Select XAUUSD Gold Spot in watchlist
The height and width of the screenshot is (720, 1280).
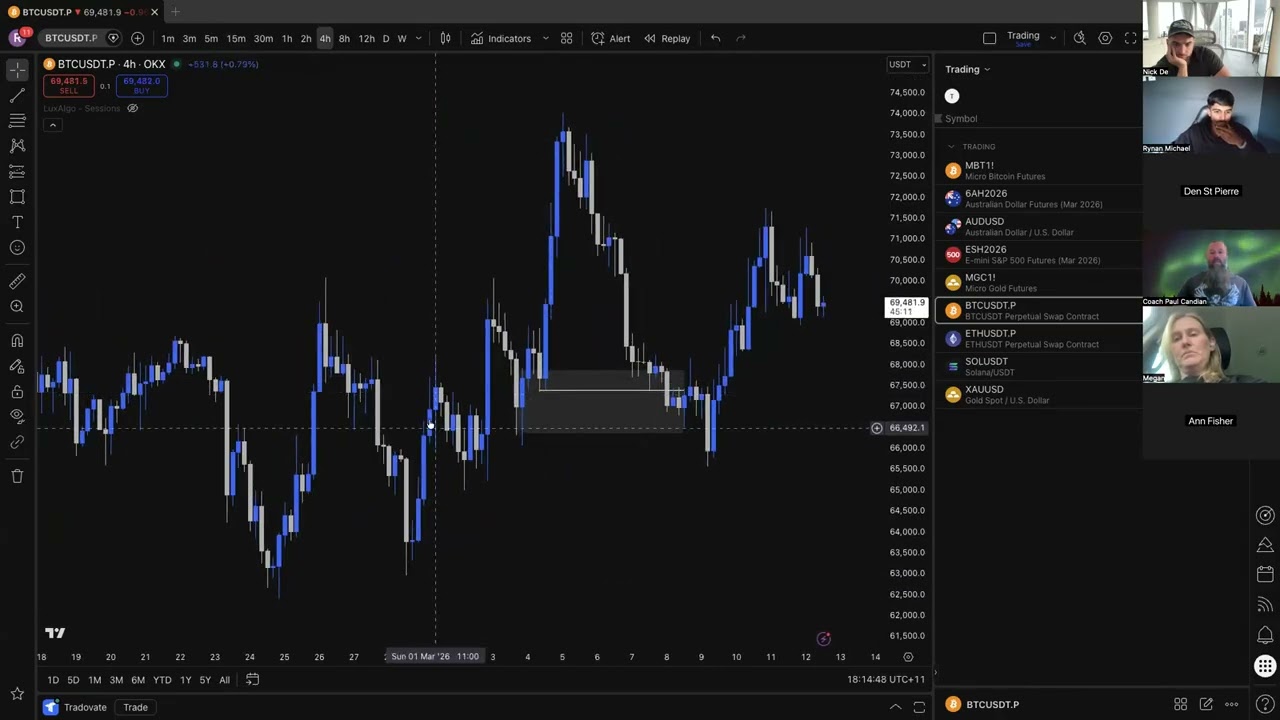pos(1038,395)
